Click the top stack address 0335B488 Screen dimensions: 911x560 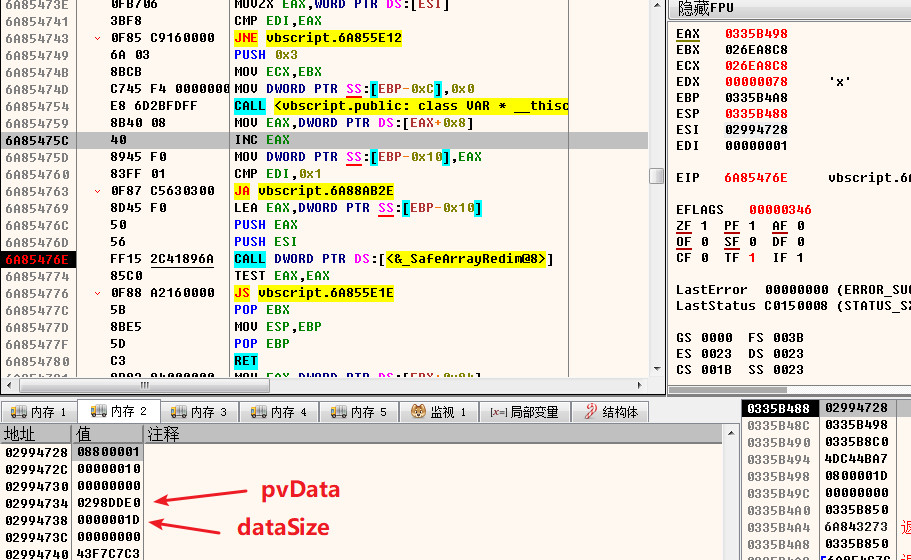(x=779, y=408)
